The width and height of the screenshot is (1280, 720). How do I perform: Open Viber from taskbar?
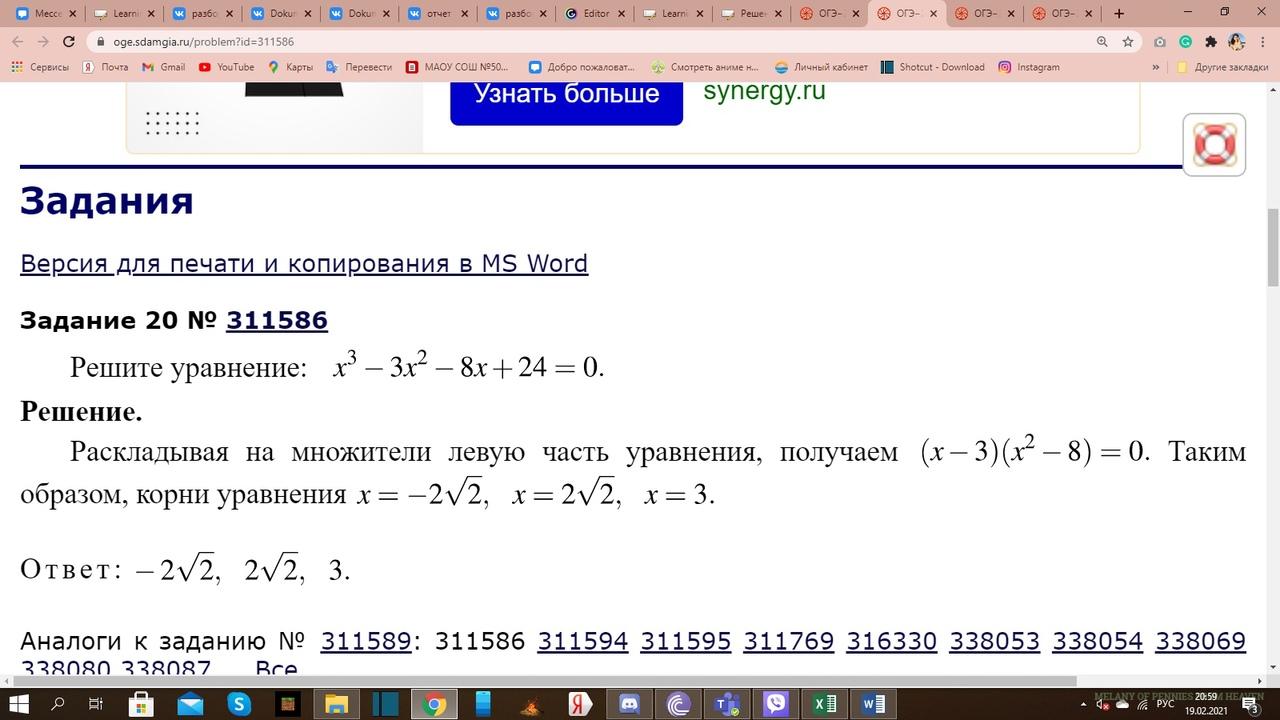coord(776,705)
